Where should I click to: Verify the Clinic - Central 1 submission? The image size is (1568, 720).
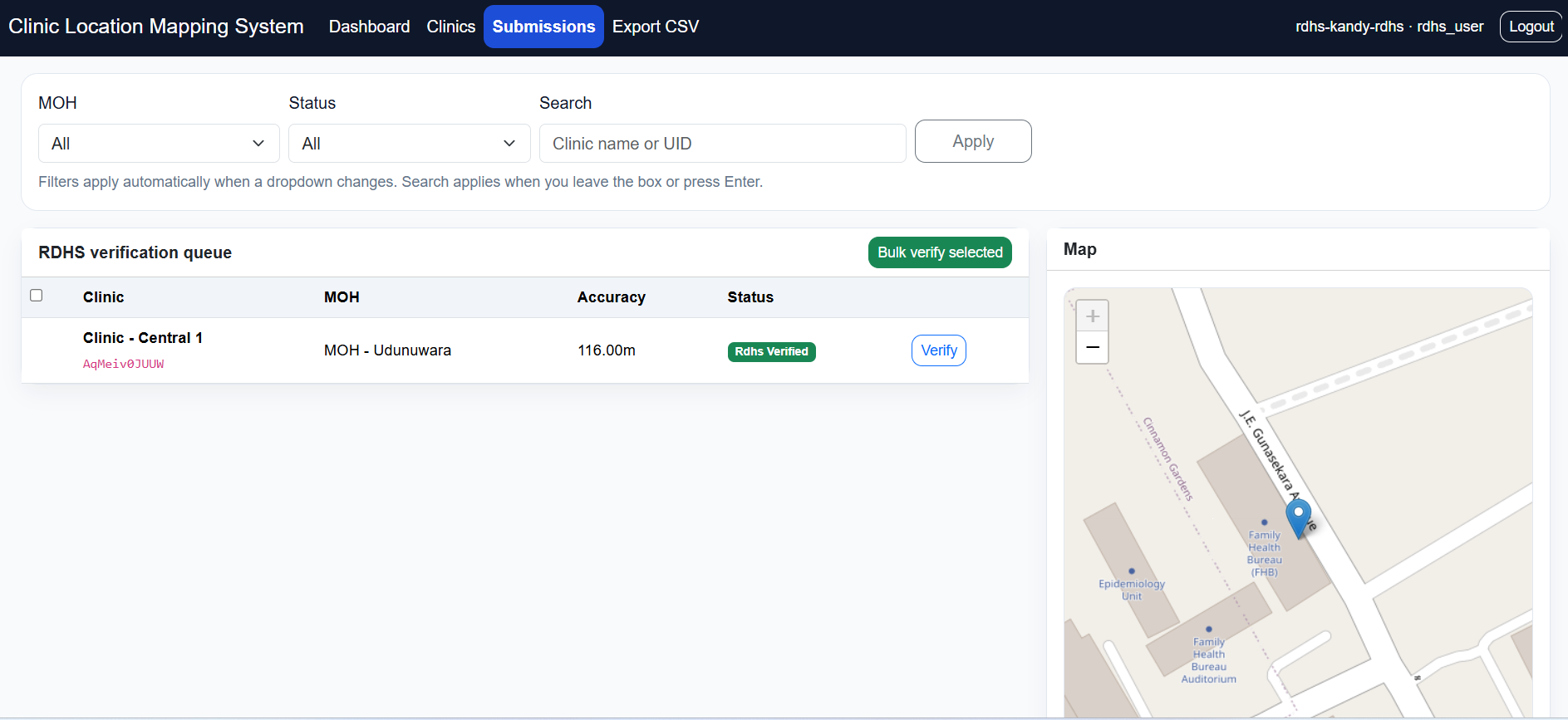[x=939, y=350]
